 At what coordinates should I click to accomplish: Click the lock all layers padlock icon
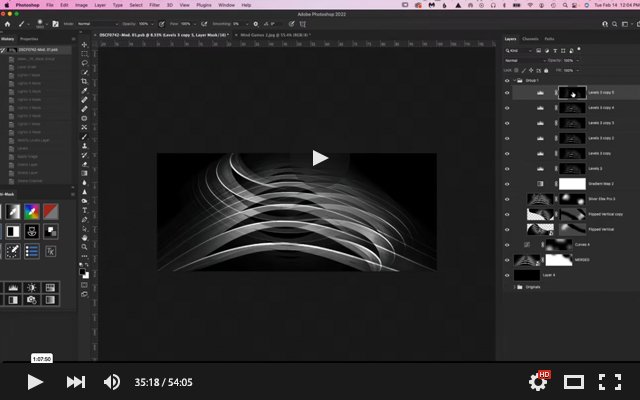pos(546,70)
